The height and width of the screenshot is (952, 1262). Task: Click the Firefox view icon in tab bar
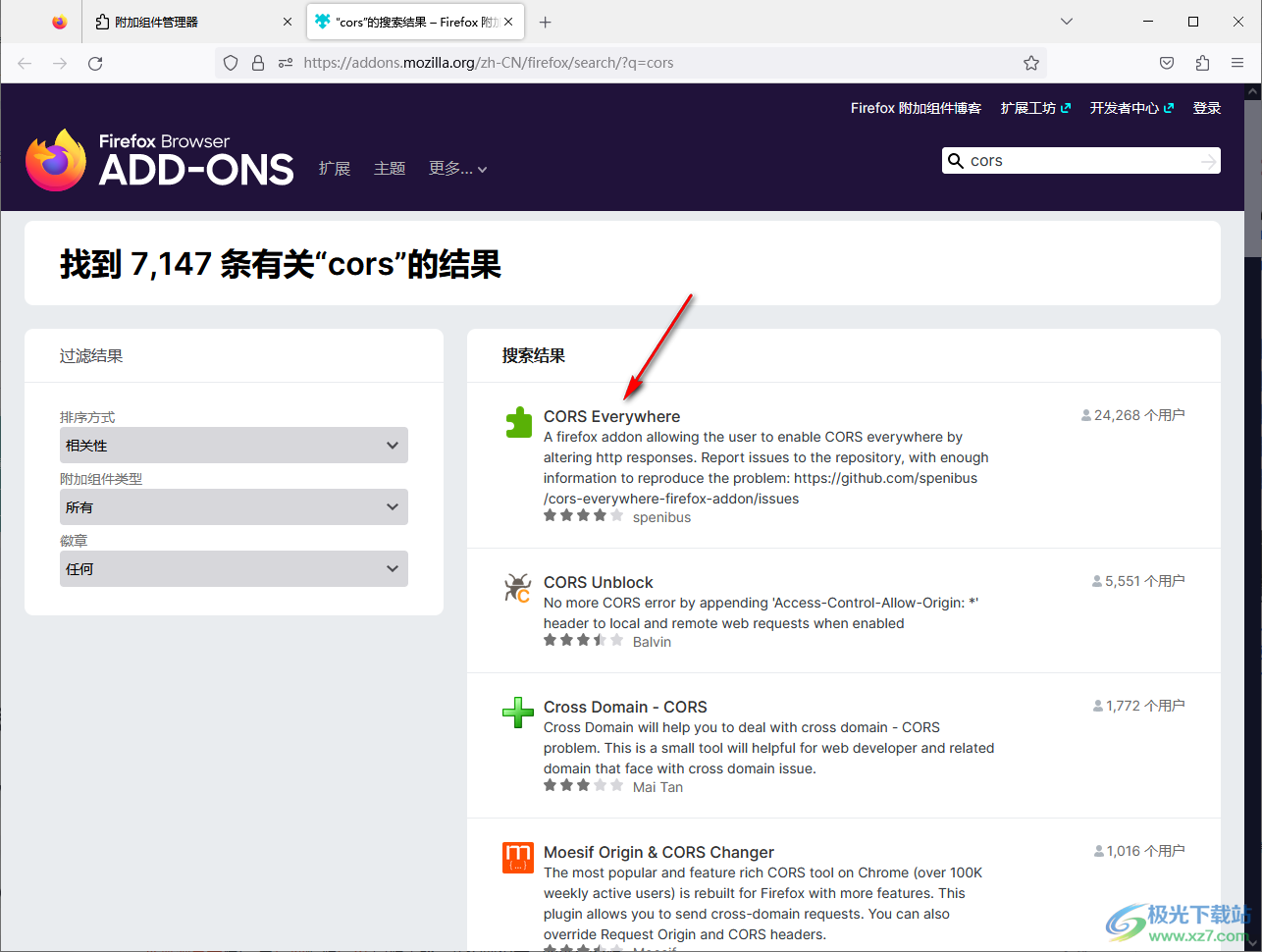pyautogui.click(x=60, y=22)
